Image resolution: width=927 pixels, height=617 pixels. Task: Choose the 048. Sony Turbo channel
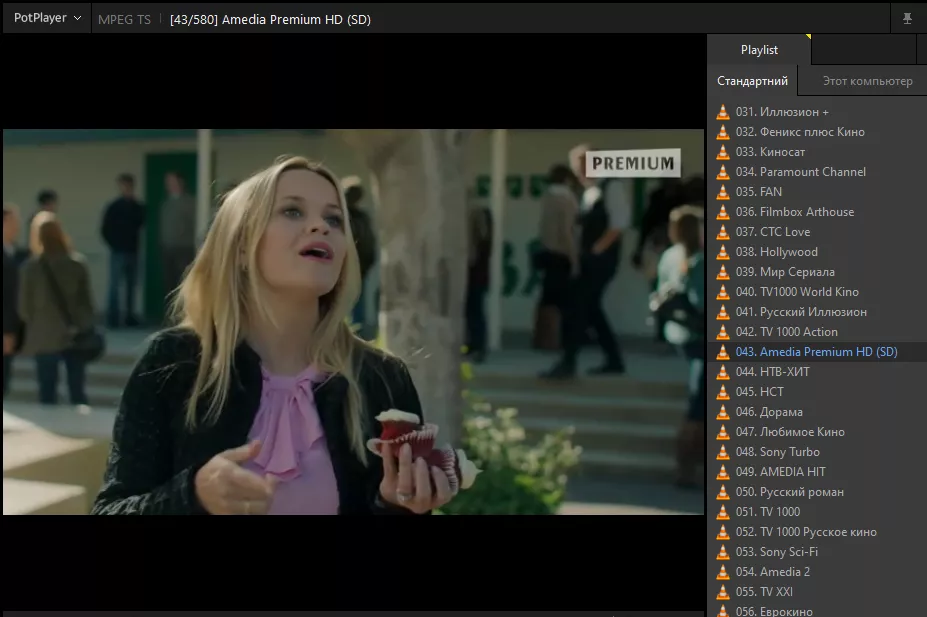click(x=818, y=452)
